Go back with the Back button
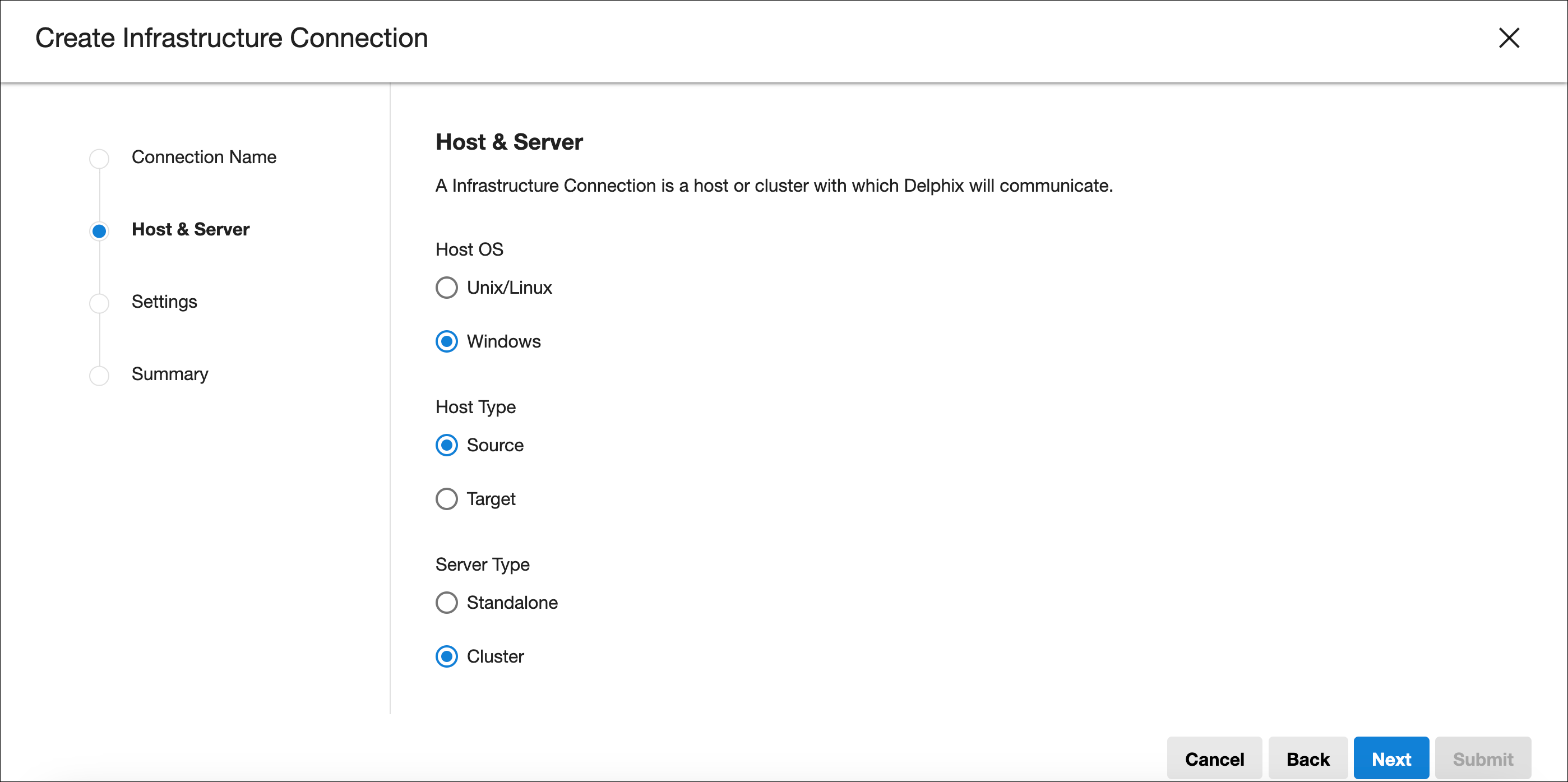1568x782 pixels. point(1307,759)
